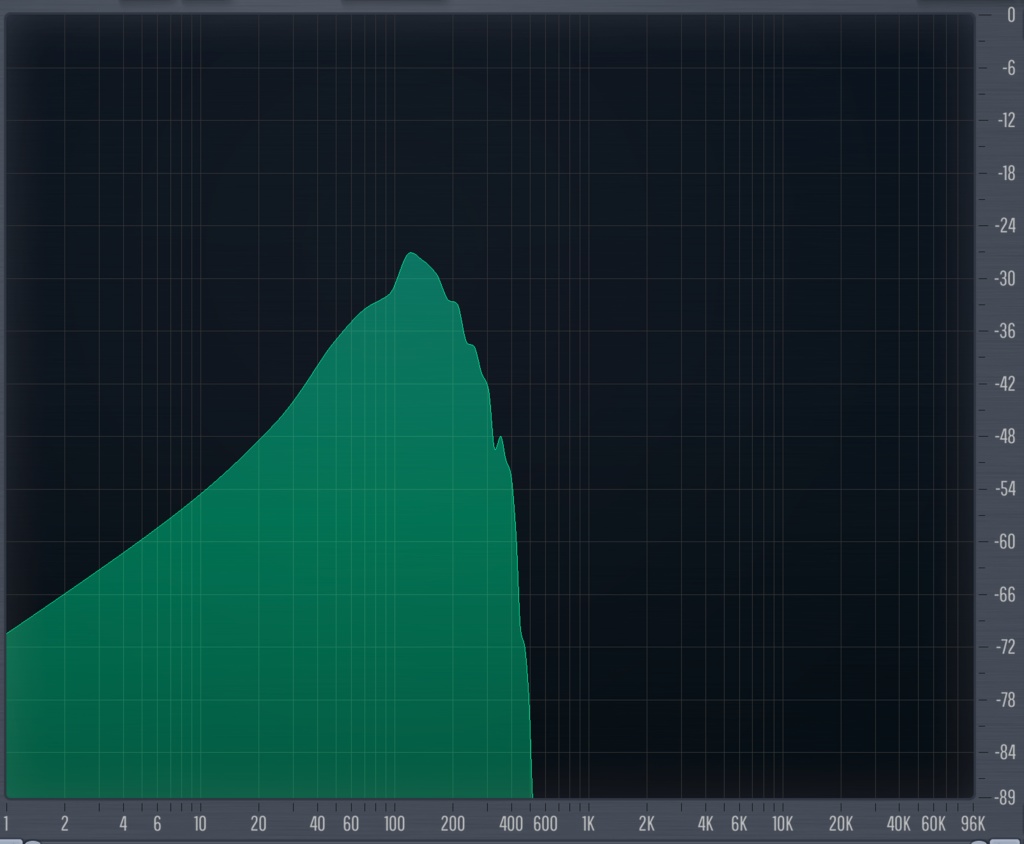Click the 100 Hz frequency axis label
The image size is (1024, 844).
[394, 824]
